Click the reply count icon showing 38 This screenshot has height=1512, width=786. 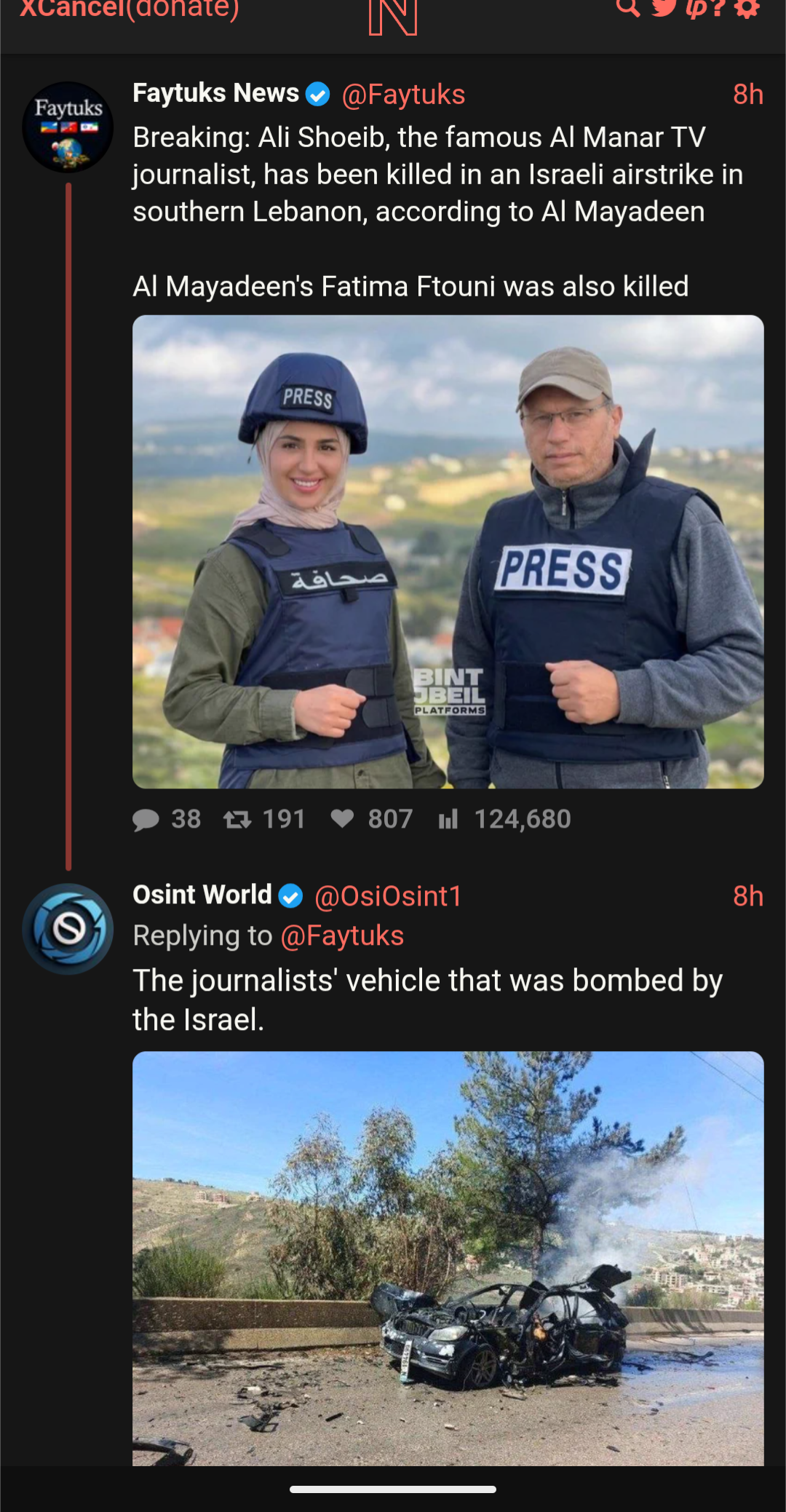tap(146, 820)
